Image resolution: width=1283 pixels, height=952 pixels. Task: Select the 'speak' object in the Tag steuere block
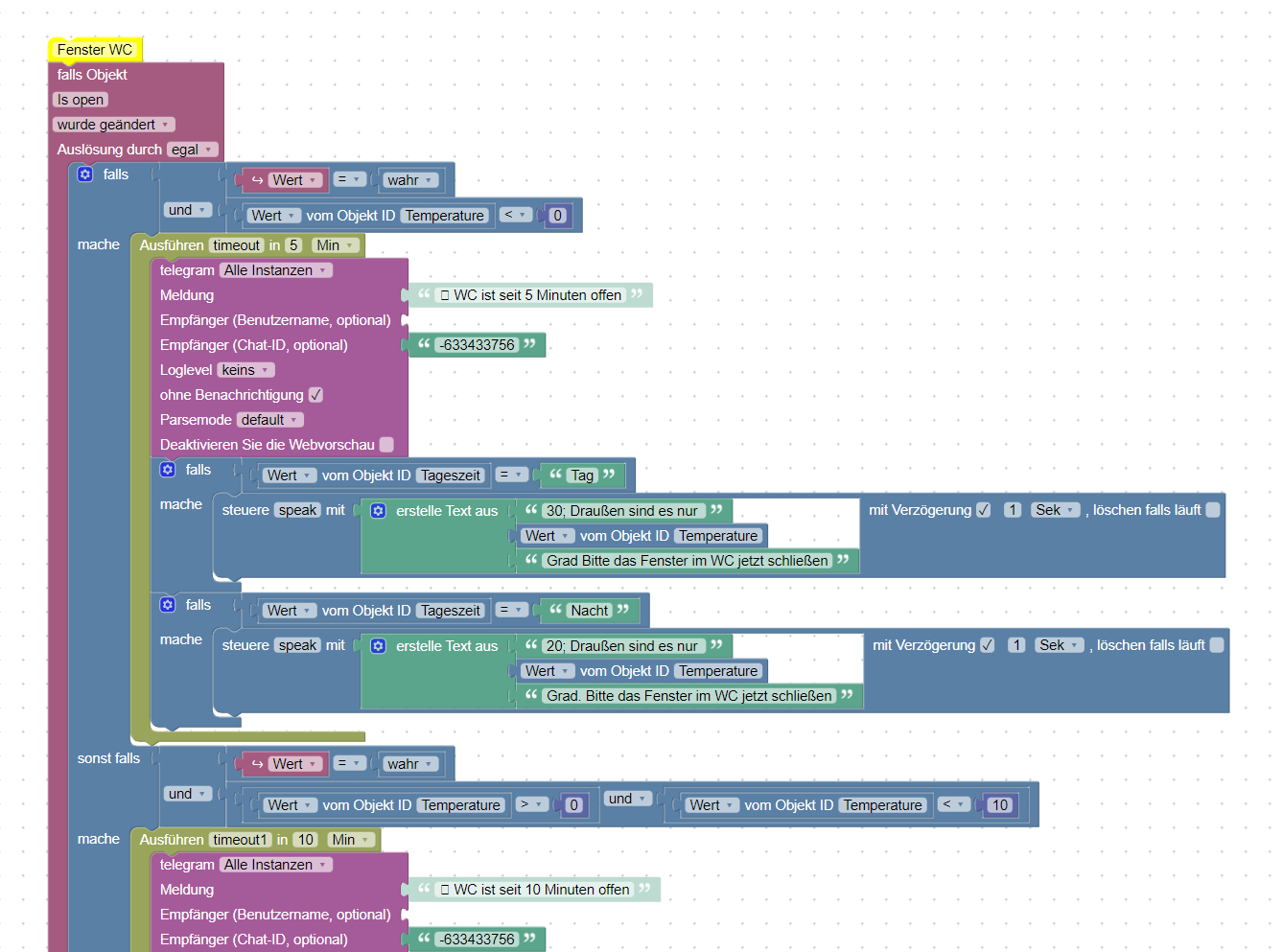[297, 510]
